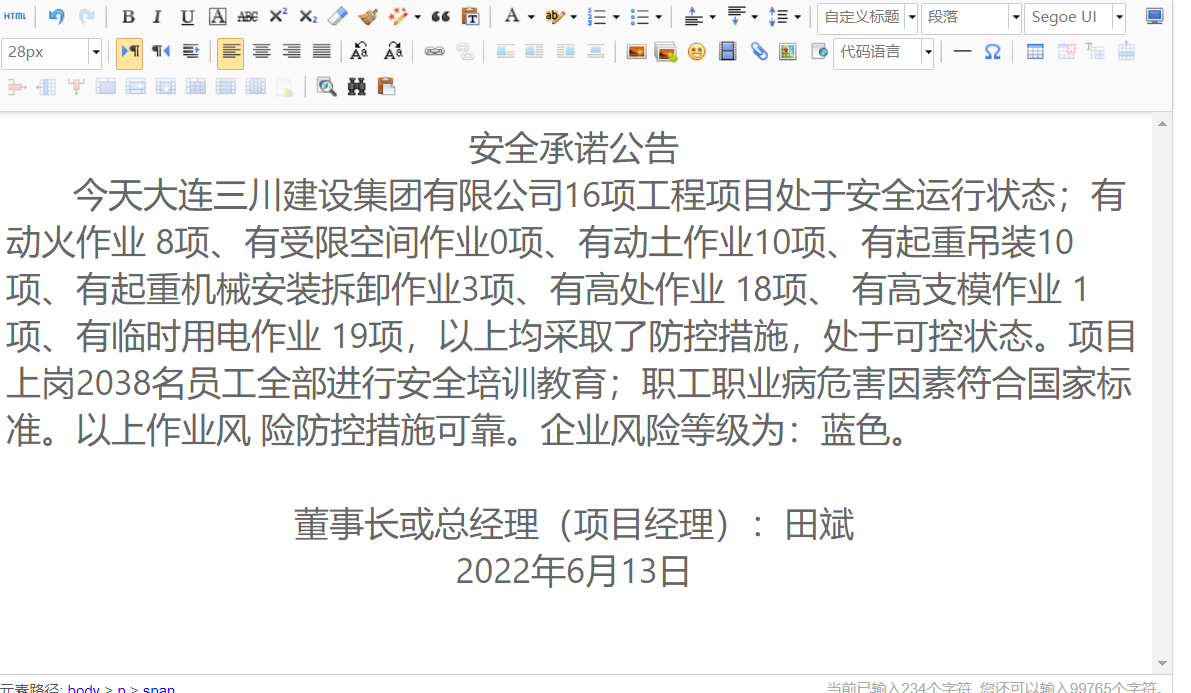Upload a single image

click(x=636, y=51)
